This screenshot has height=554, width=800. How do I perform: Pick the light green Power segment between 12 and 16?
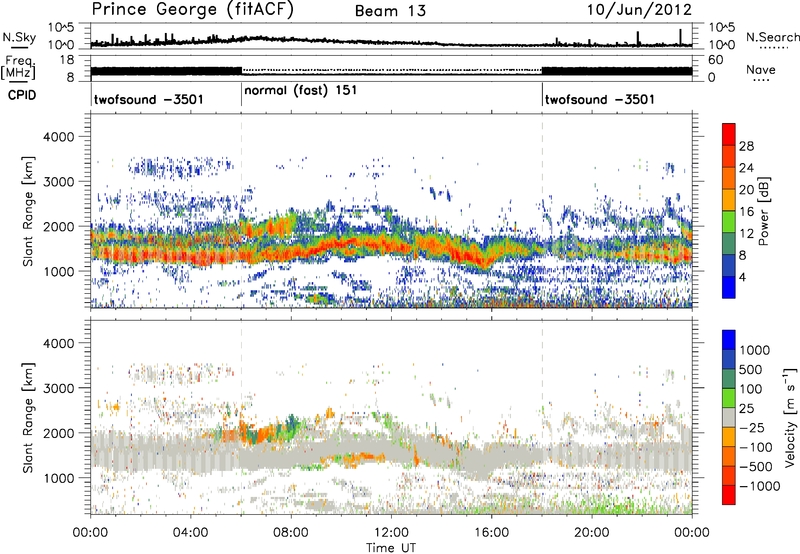tap(729, 222)
